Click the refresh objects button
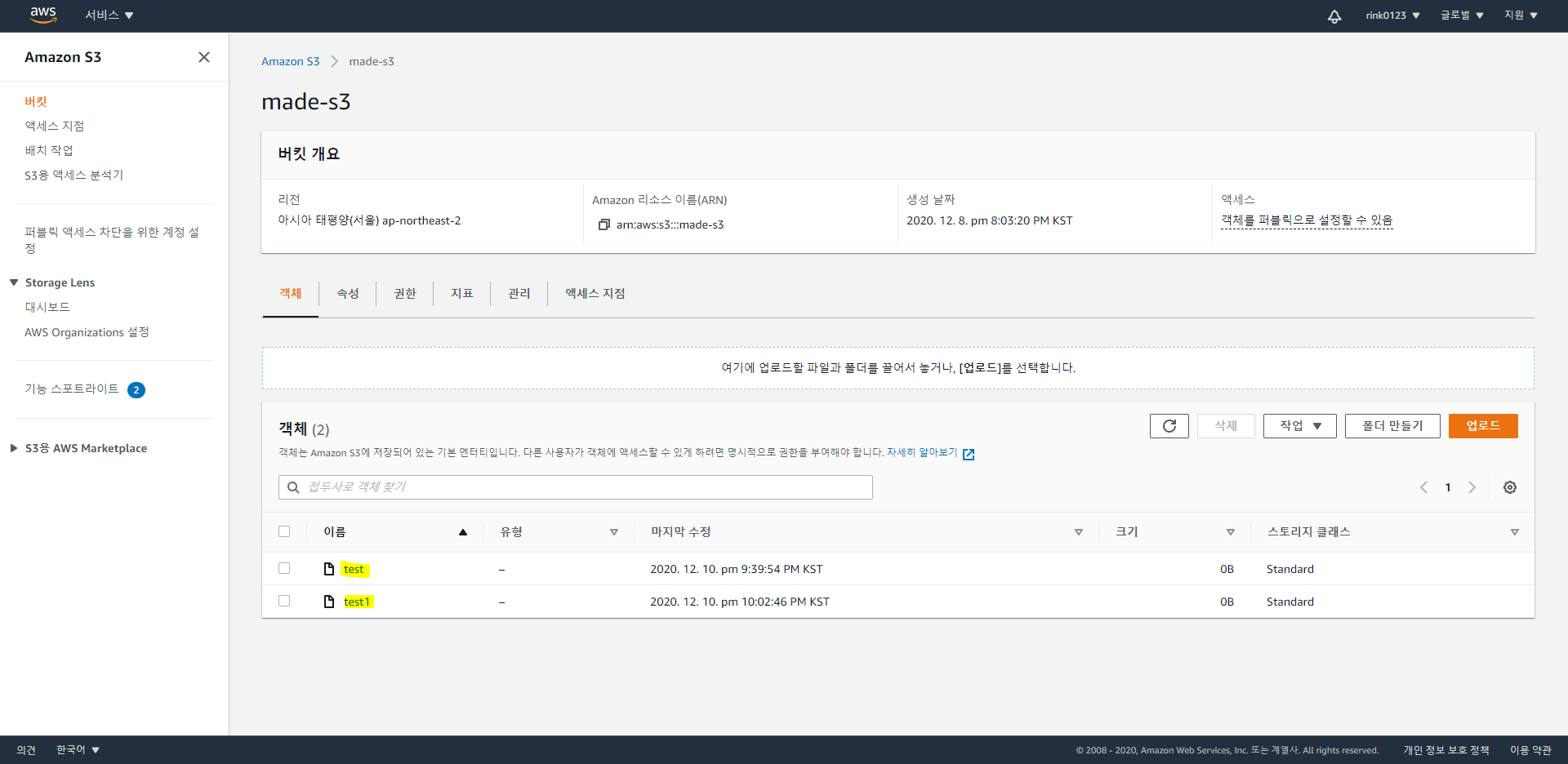The image size is (1568, 764). [1169, 426]
